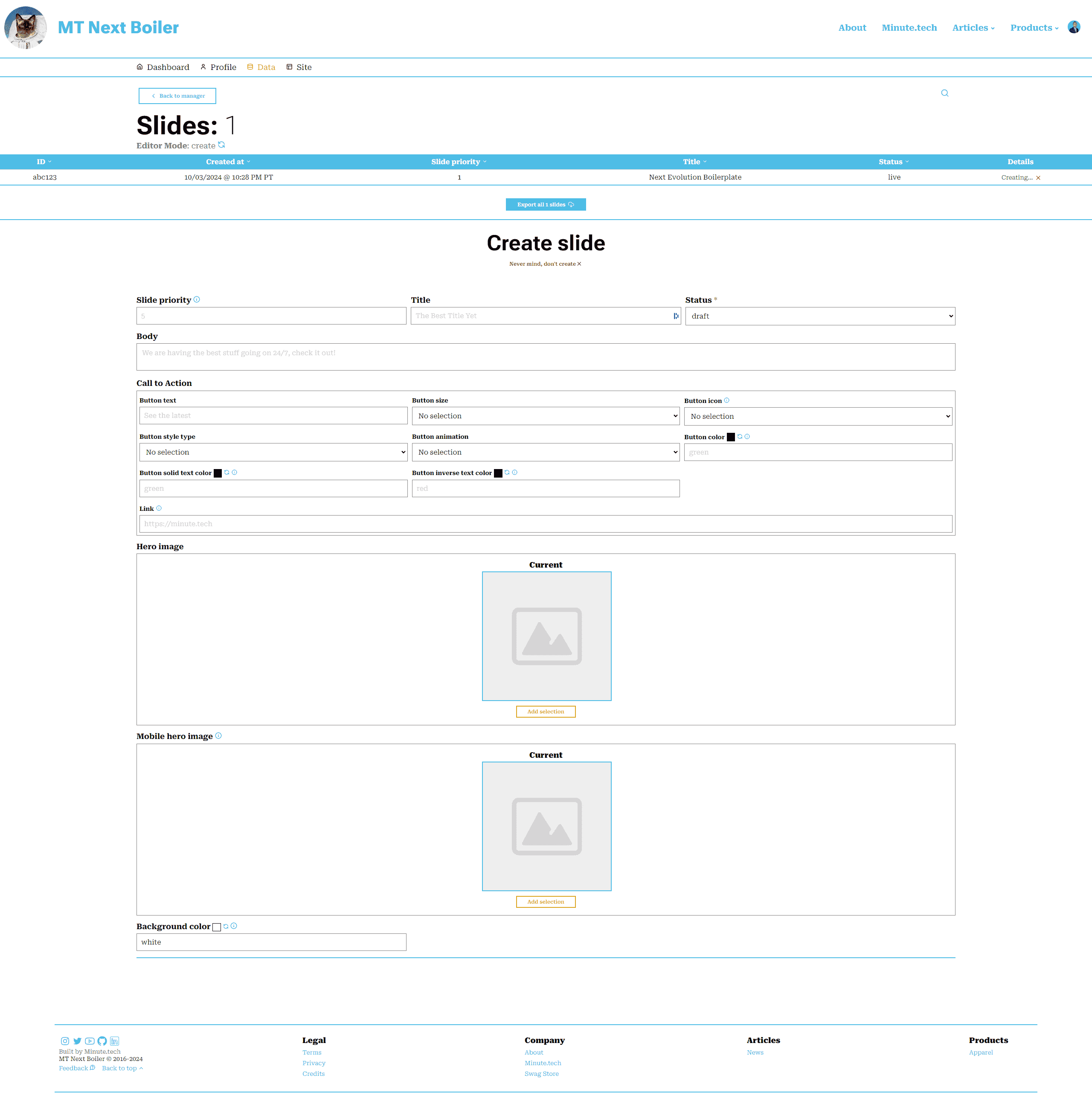Reset the Button color value
Image resolution: width=1092 pixels, height=1101 pixels.
pos(740,437)
